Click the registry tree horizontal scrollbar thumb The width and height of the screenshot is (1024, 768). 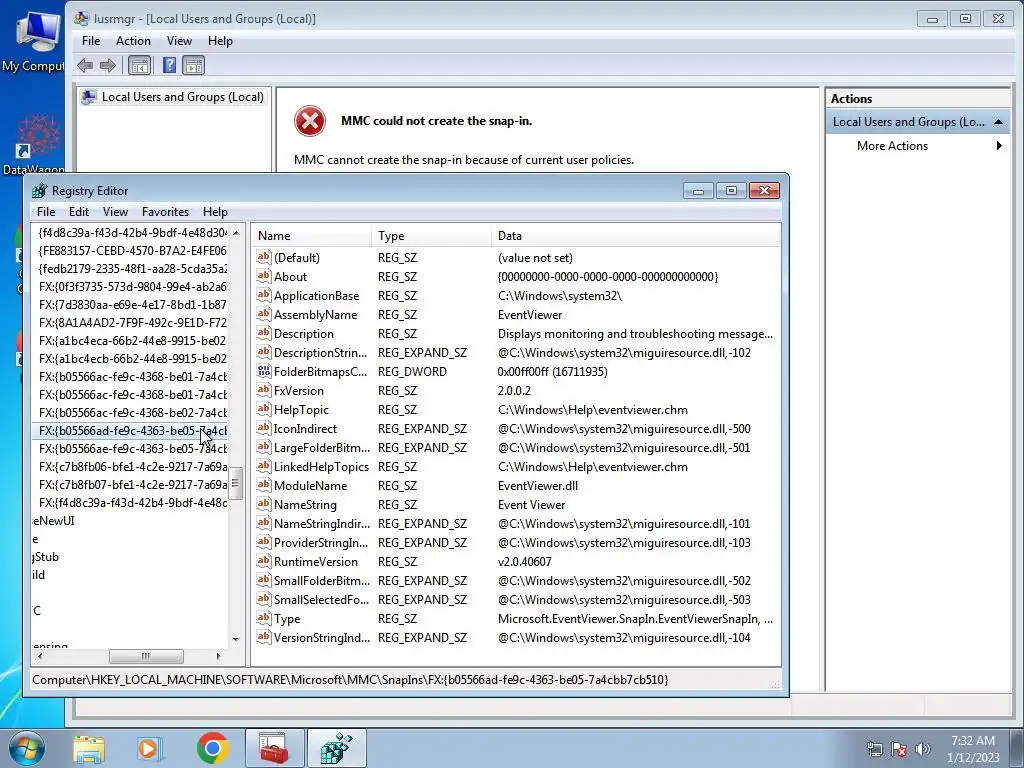(x=146, y=656)
